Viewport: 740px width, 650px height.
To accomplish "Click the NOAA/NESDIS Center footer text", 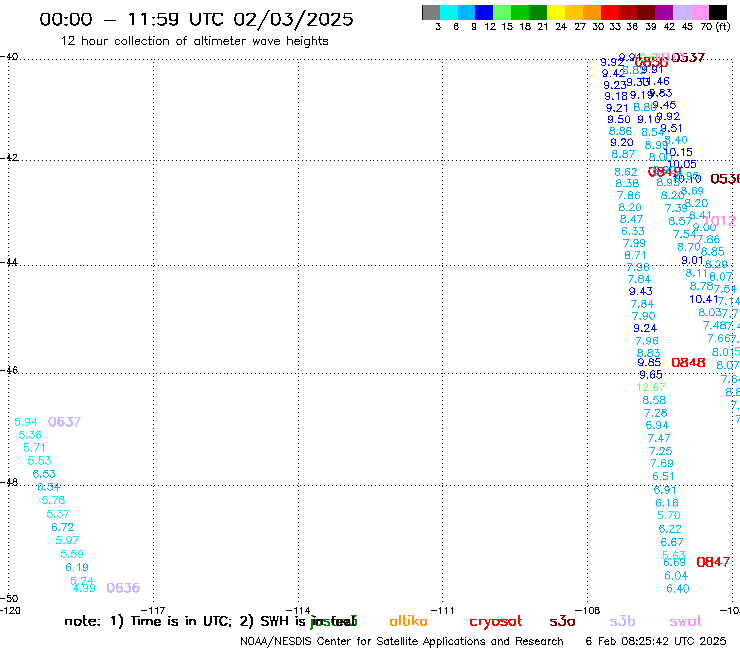I will coord(402,641).
